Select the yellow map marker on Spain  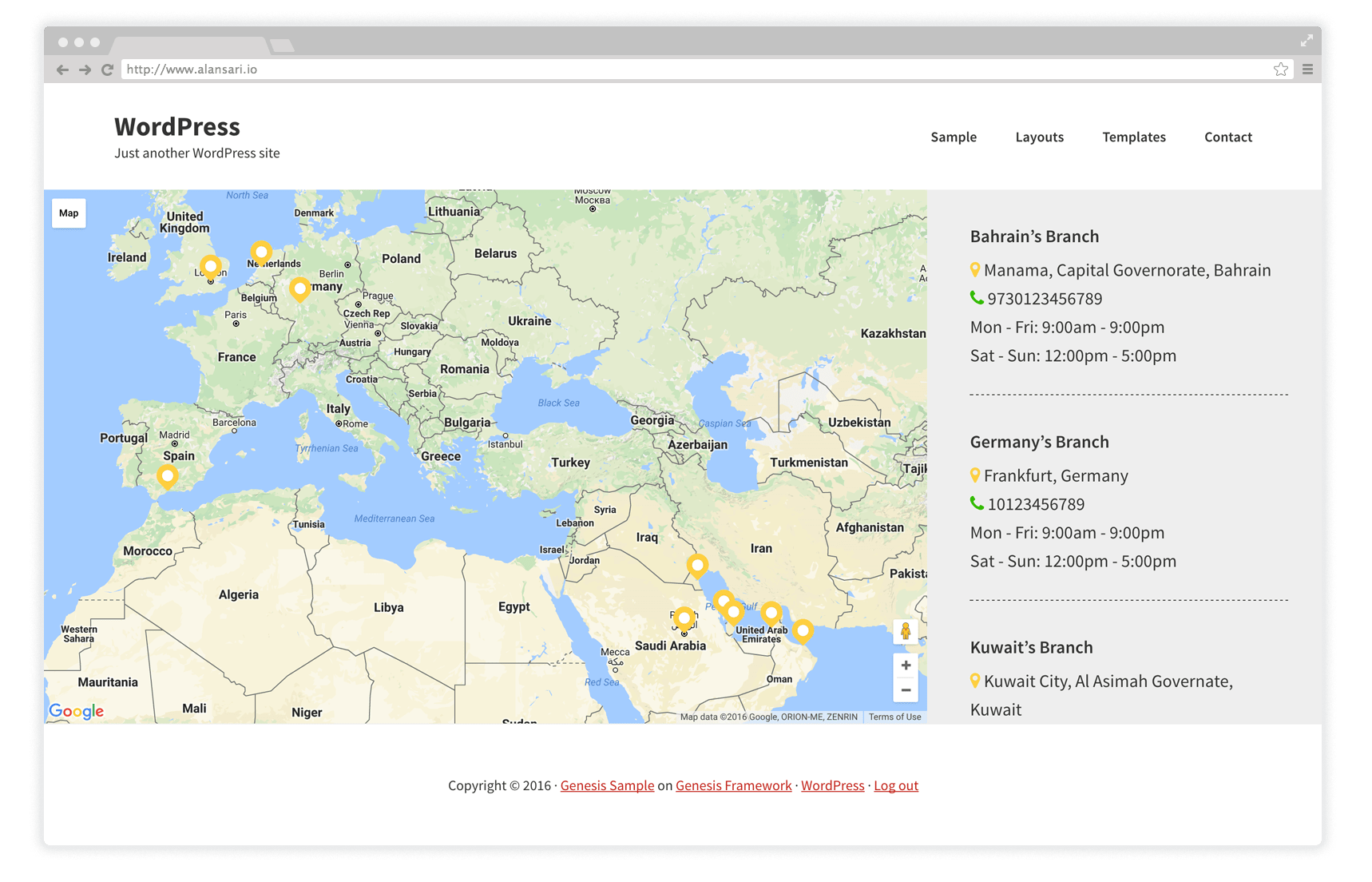[x=168, y=476]
